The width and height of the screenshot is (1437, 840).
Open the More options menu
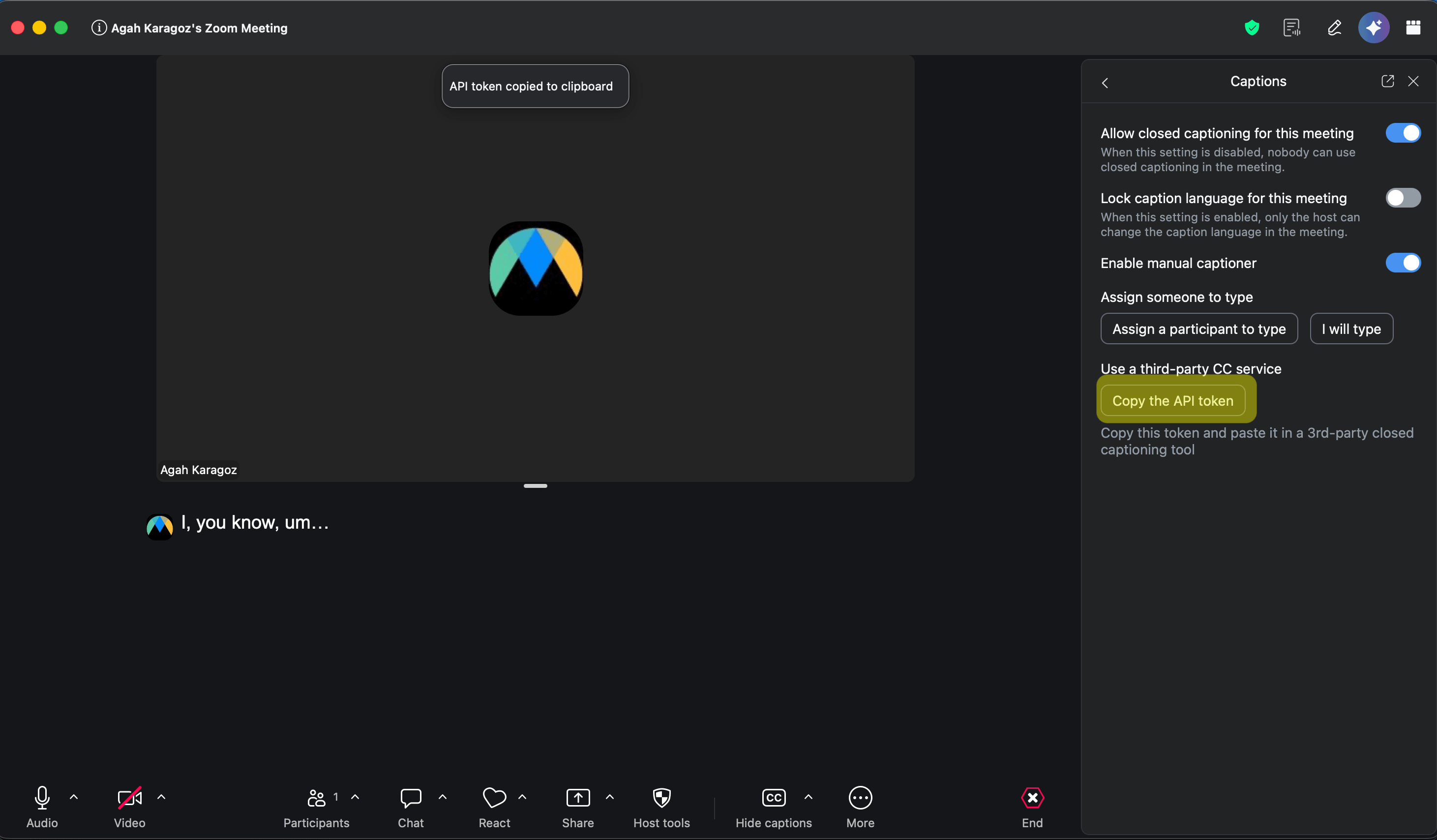click(860, 807)
